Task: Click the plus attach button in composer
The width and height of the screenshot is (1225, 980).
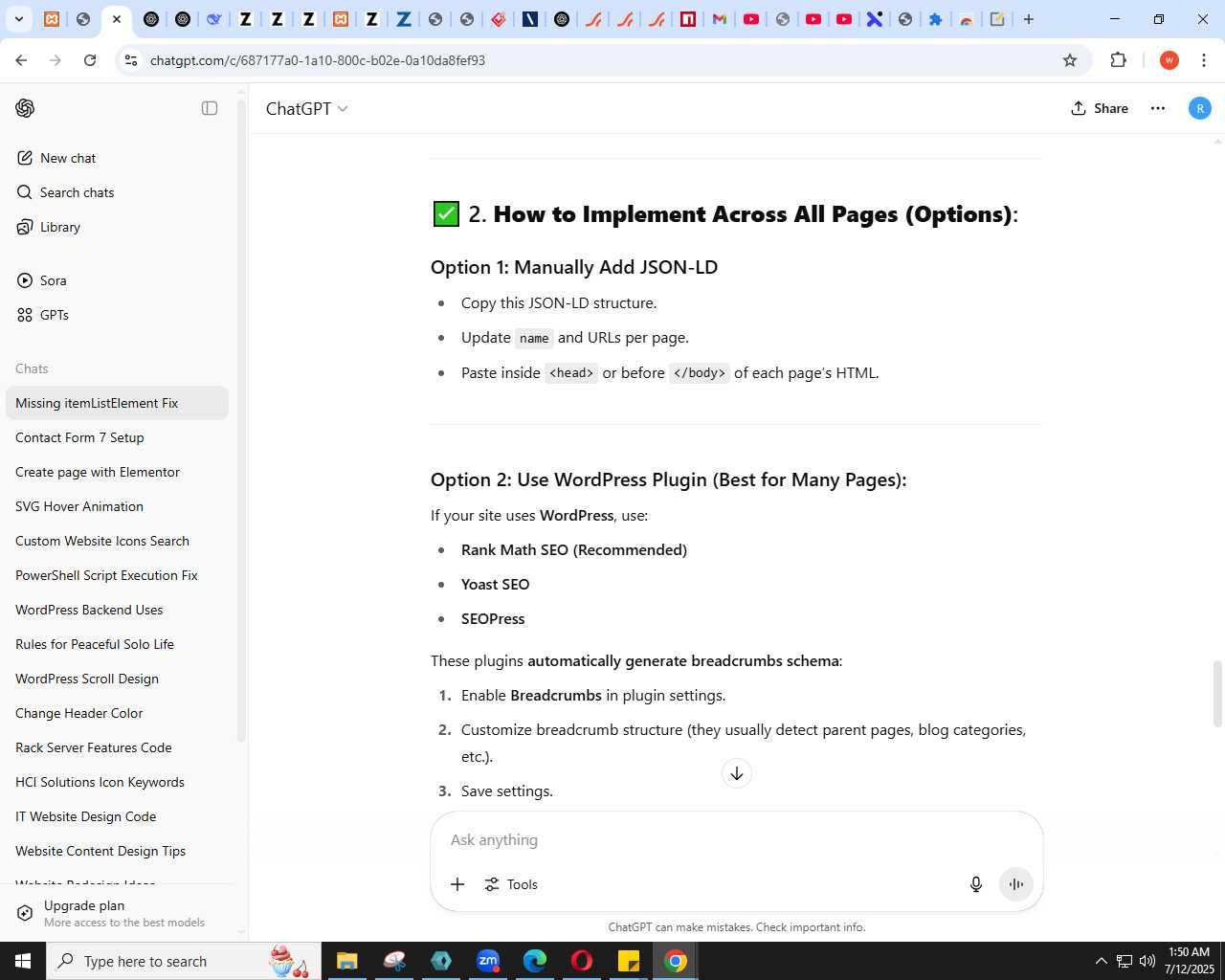Action: (457, 884)
